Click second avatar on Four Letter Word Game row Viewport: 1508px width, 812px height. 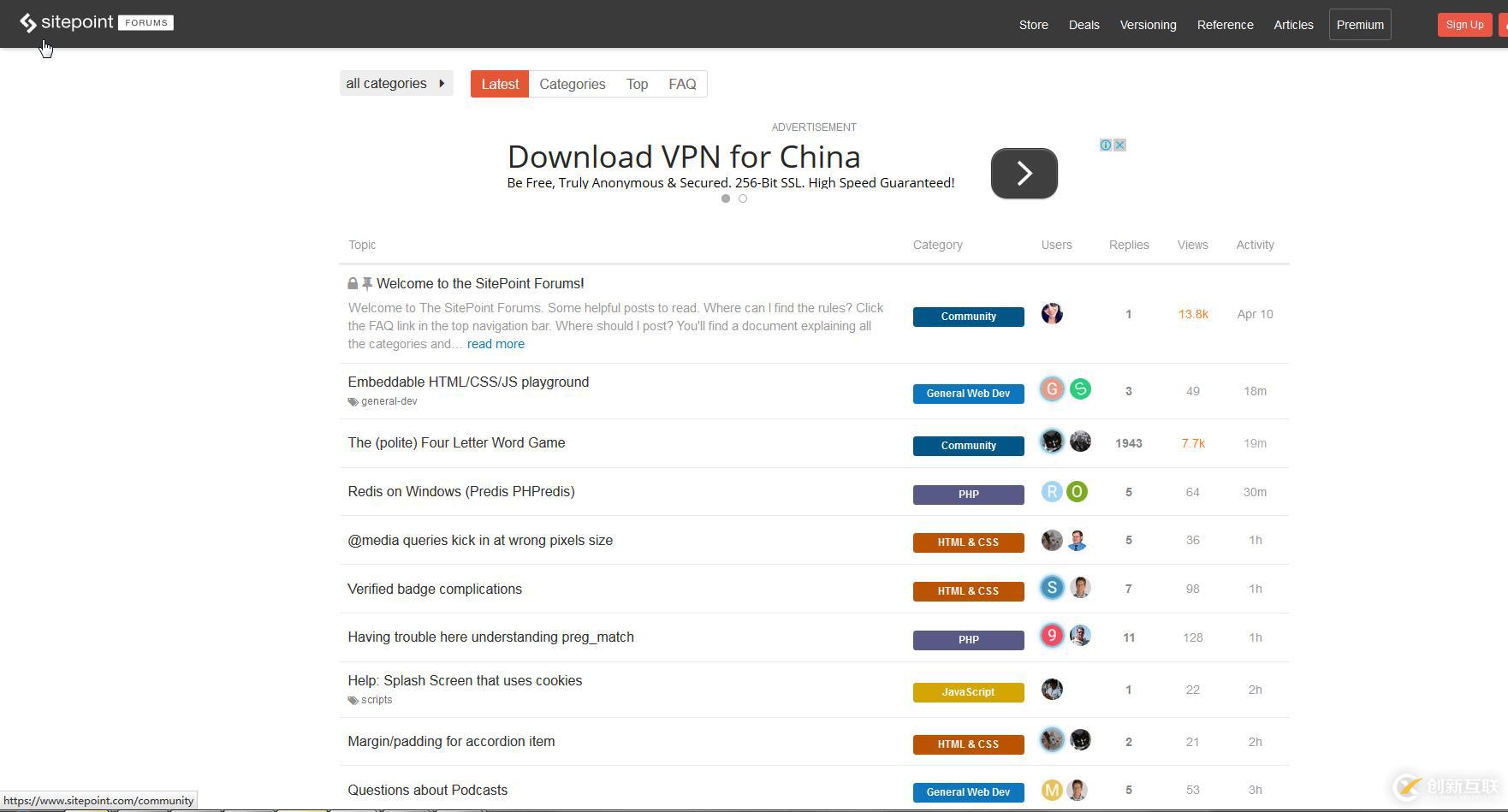coord(1080,441)
